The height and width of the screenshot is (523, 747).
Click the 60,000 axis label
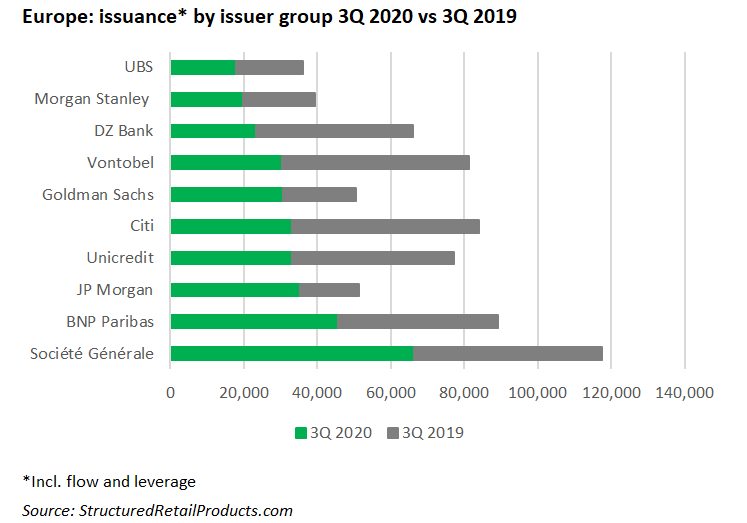(391, 393)
